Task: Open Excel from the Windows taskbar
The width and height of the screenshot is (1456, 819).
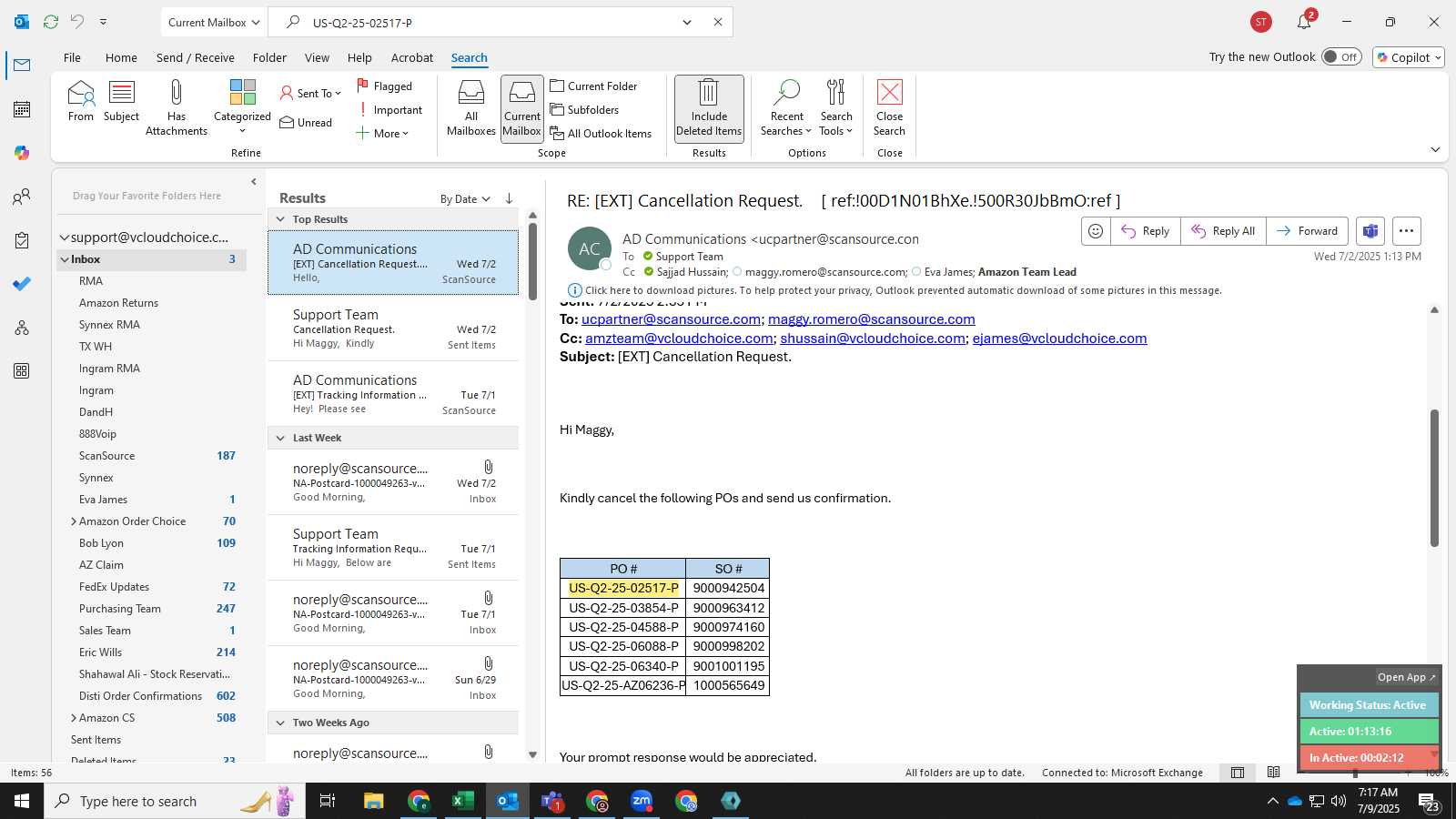Action: coord(462,801)
